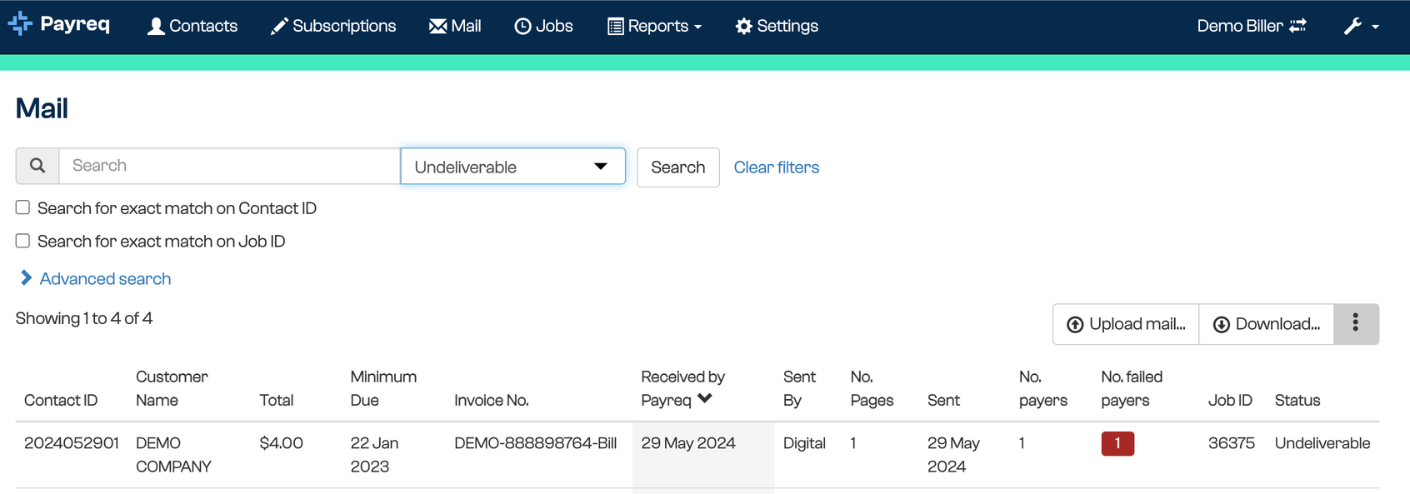Go to Subscriptions
The width and height of the screenshot is (1410, 494).
[333, 26]
